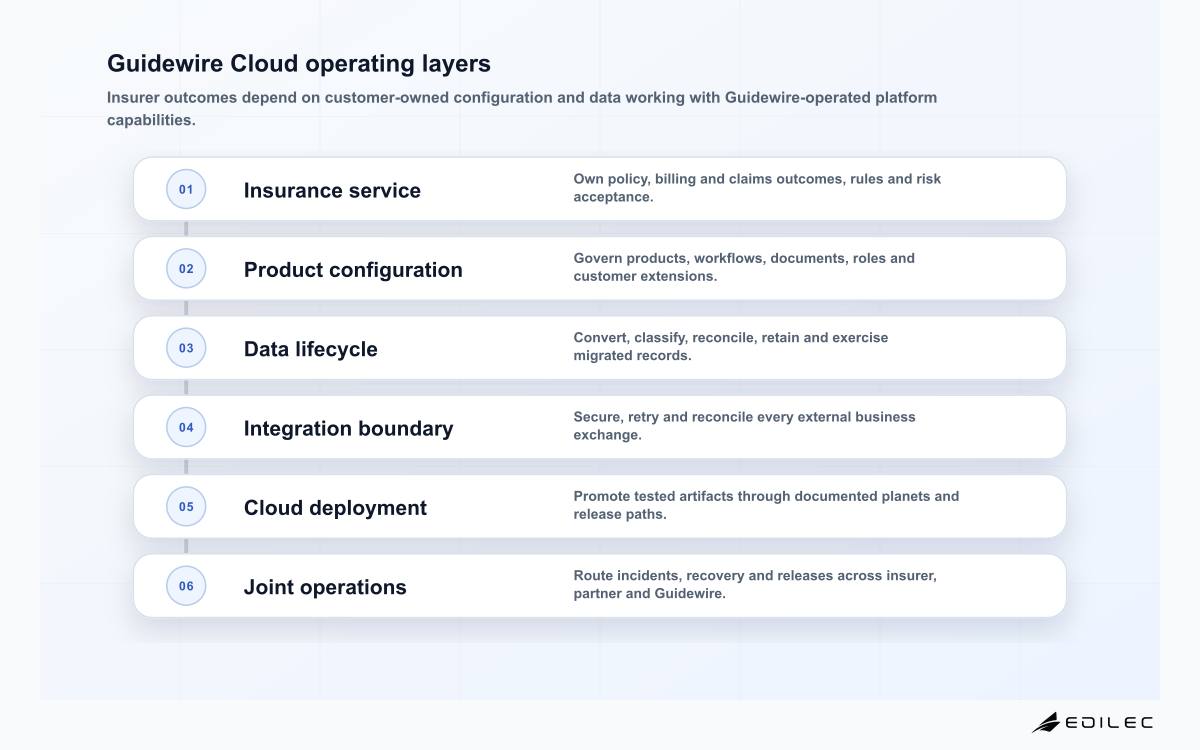
Task: Select the 03 circle badge
Action: point(186,348)
